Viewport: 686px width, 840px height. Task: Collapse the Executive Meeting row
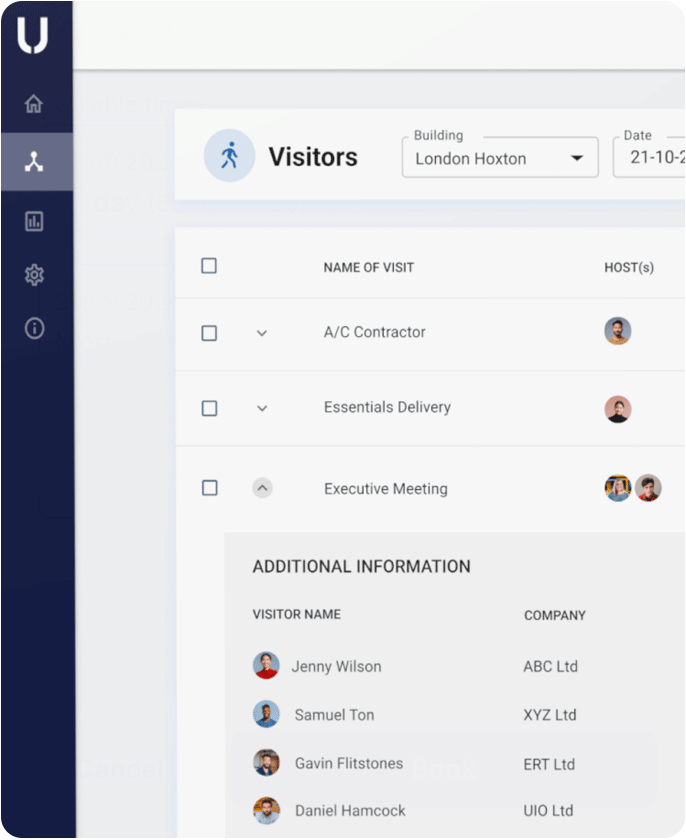coord(262,488)
